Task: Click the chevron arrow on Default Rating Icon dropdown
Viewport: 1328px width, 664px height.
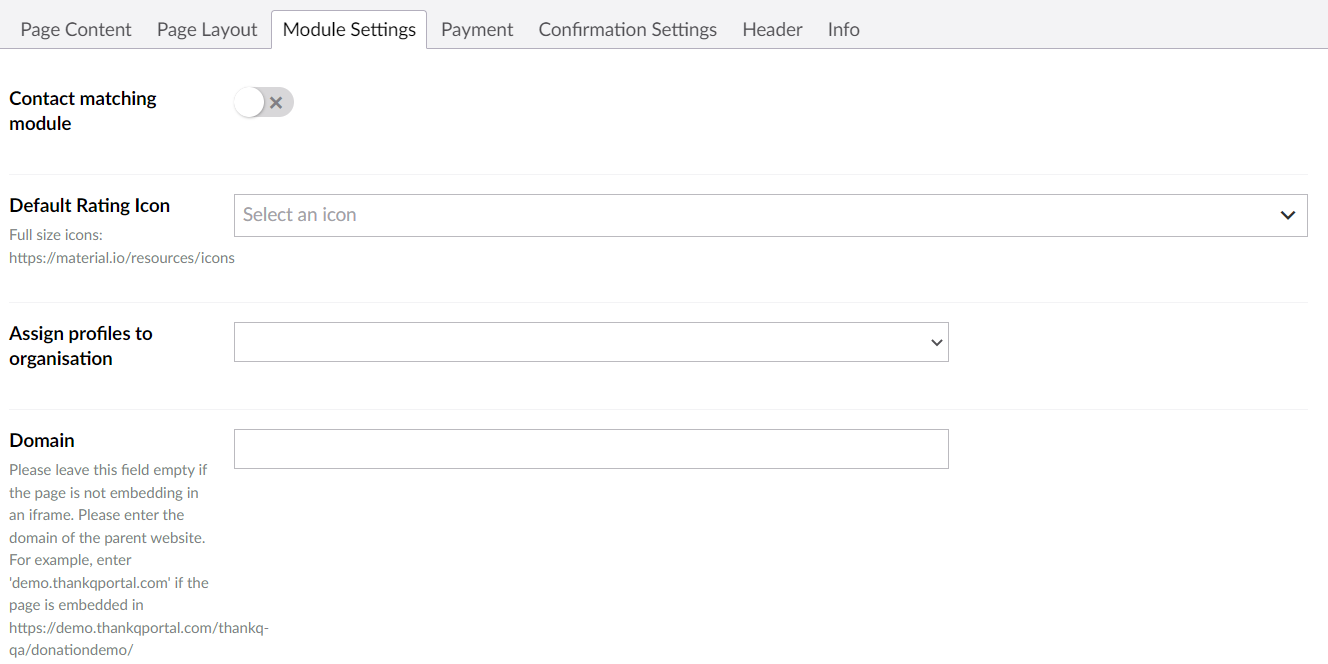Action: pos(1288,215)
